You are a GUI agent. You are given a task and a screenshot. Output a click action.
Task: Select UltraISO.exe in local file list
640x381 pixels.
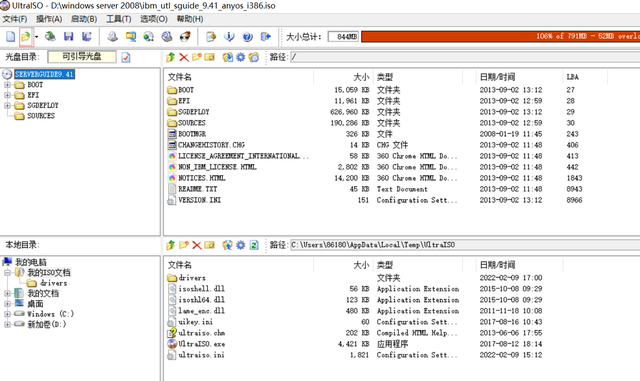pyautogui.click(x=202, y=344)
